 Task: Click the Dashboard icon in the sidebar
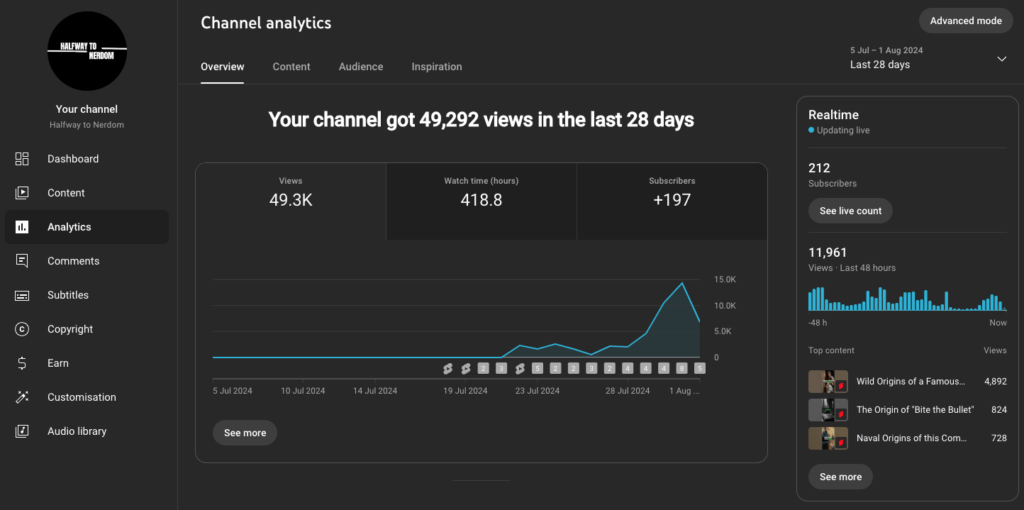[22, 159]
